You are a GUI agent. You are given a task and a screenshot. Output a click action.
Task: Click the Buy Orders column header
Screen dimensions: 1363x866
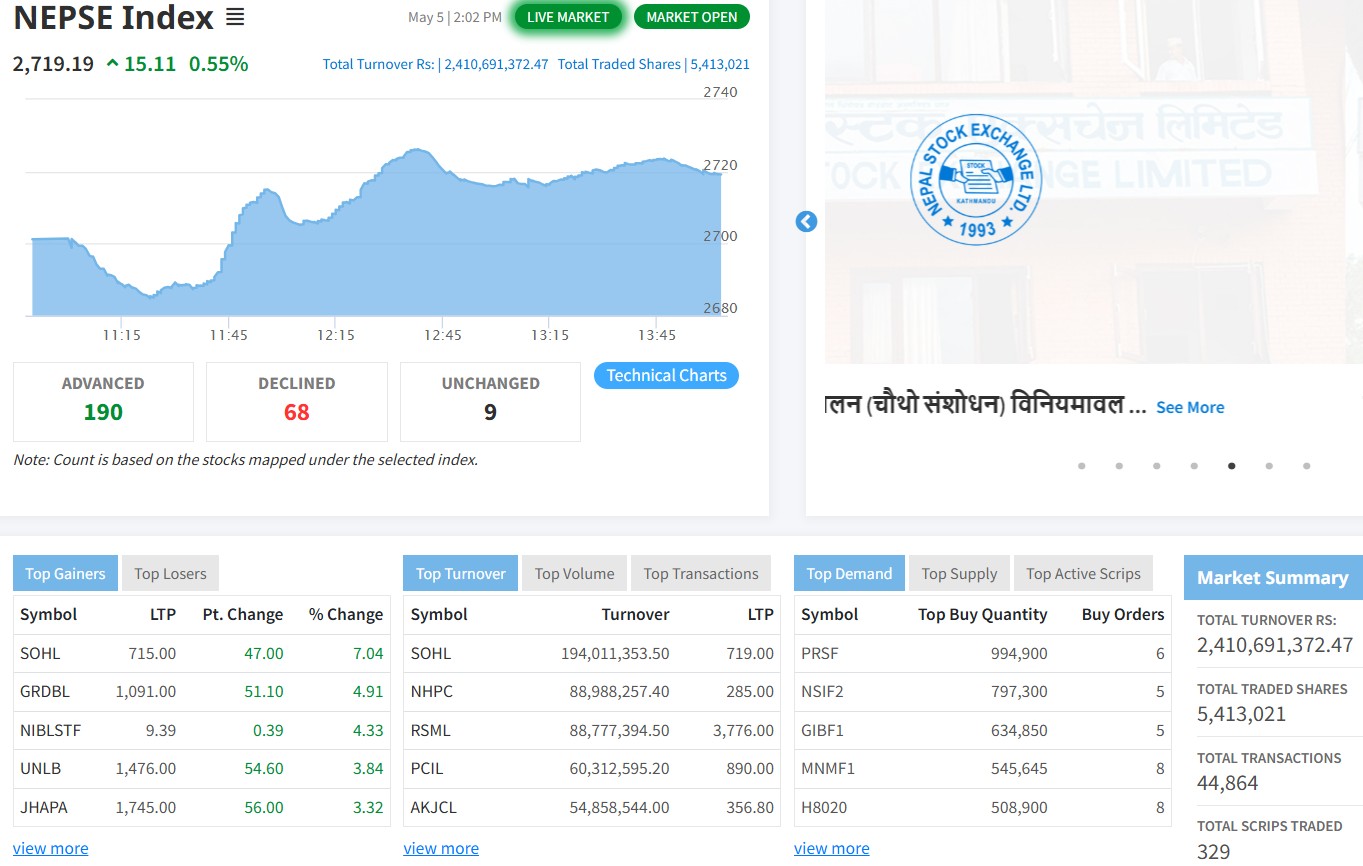[x=1123, y=614]
